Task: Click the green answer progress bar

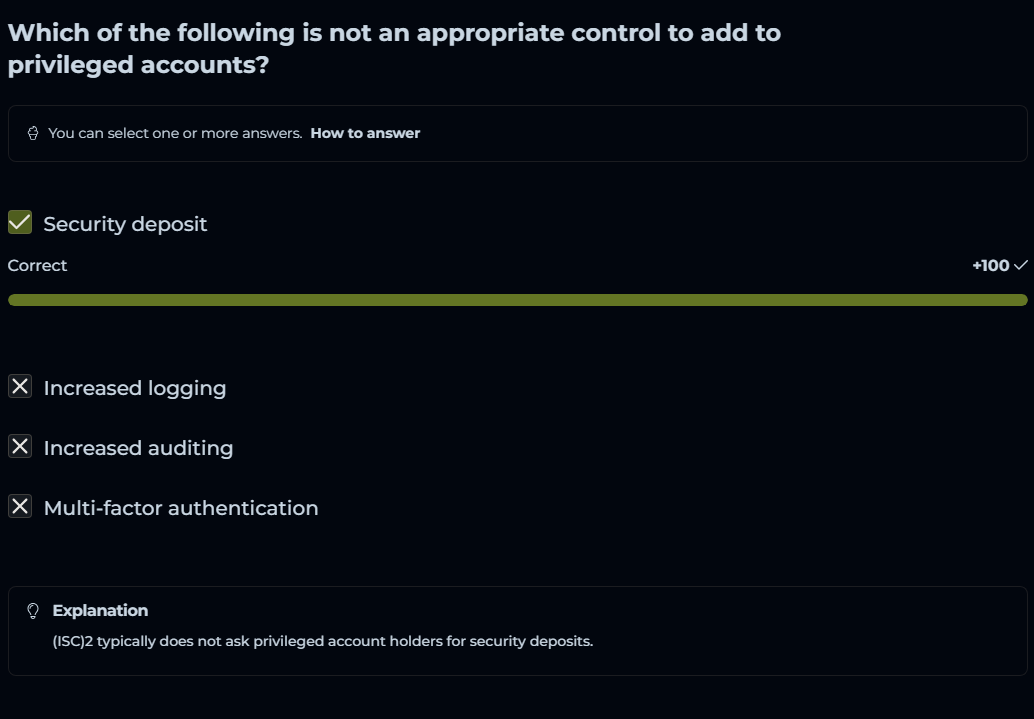Action: 517,300
